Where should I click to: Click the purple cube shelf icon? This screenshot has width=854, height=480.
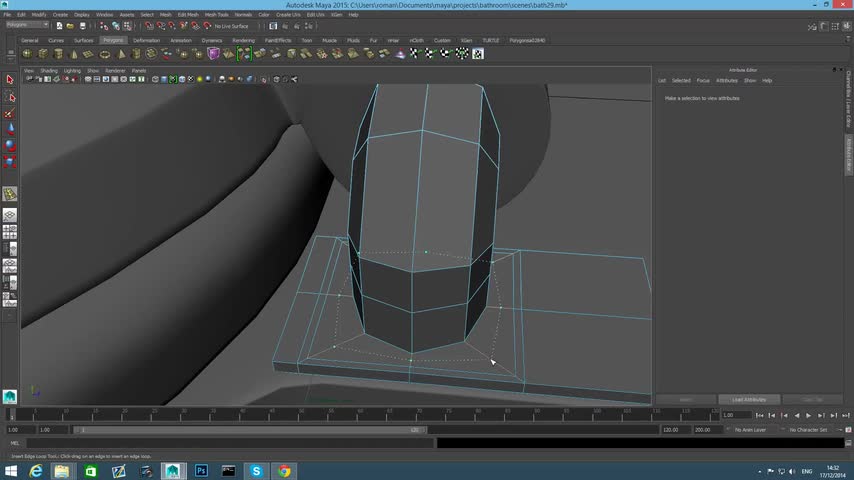[214, 53]
